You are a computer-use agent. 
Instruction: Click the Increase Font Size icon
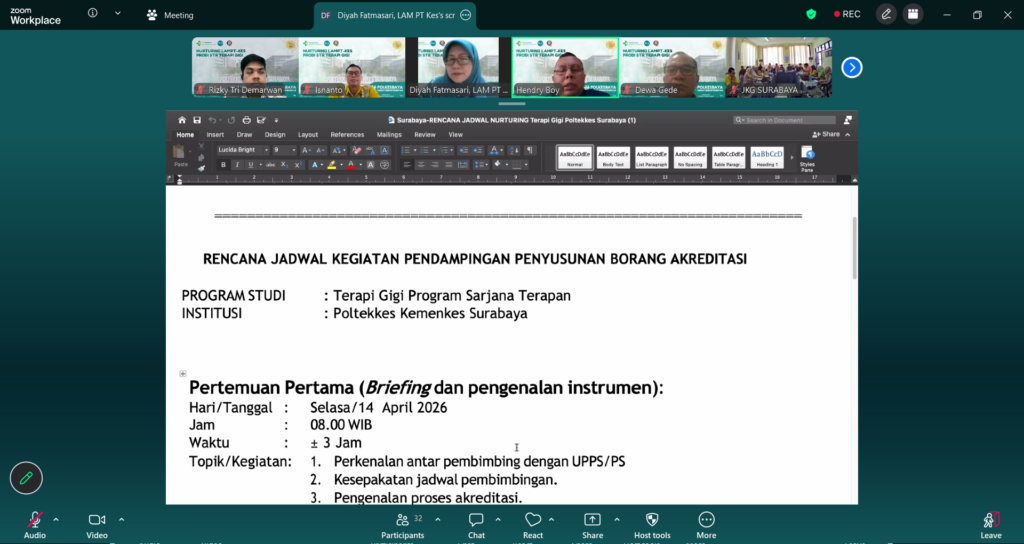tap(306, 150)
